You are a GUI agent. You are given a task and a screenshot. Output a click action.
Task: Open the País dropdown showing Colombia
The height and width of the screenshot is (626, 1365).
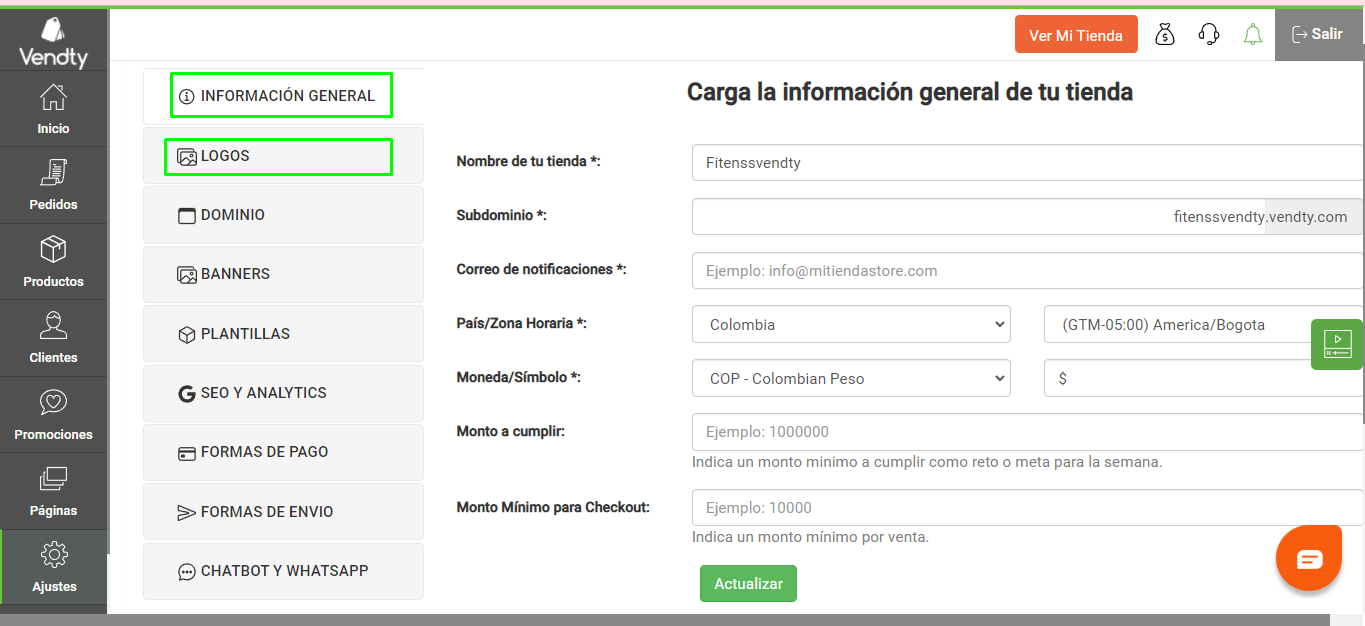tap(850, 323)
